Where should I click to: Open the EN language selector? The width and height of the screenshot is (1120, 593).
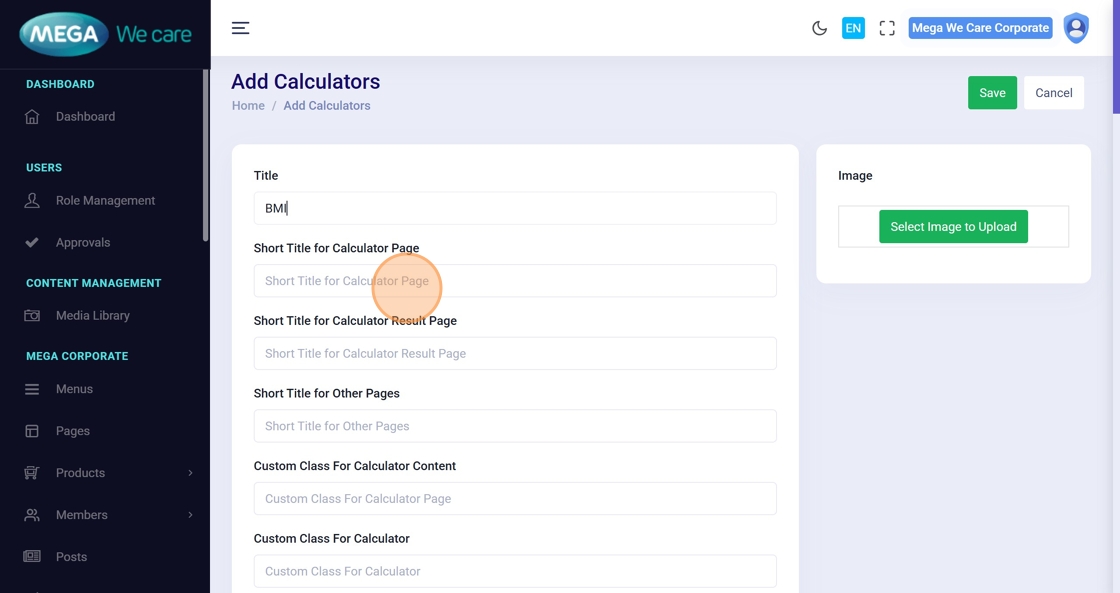[x=853, y=28]
